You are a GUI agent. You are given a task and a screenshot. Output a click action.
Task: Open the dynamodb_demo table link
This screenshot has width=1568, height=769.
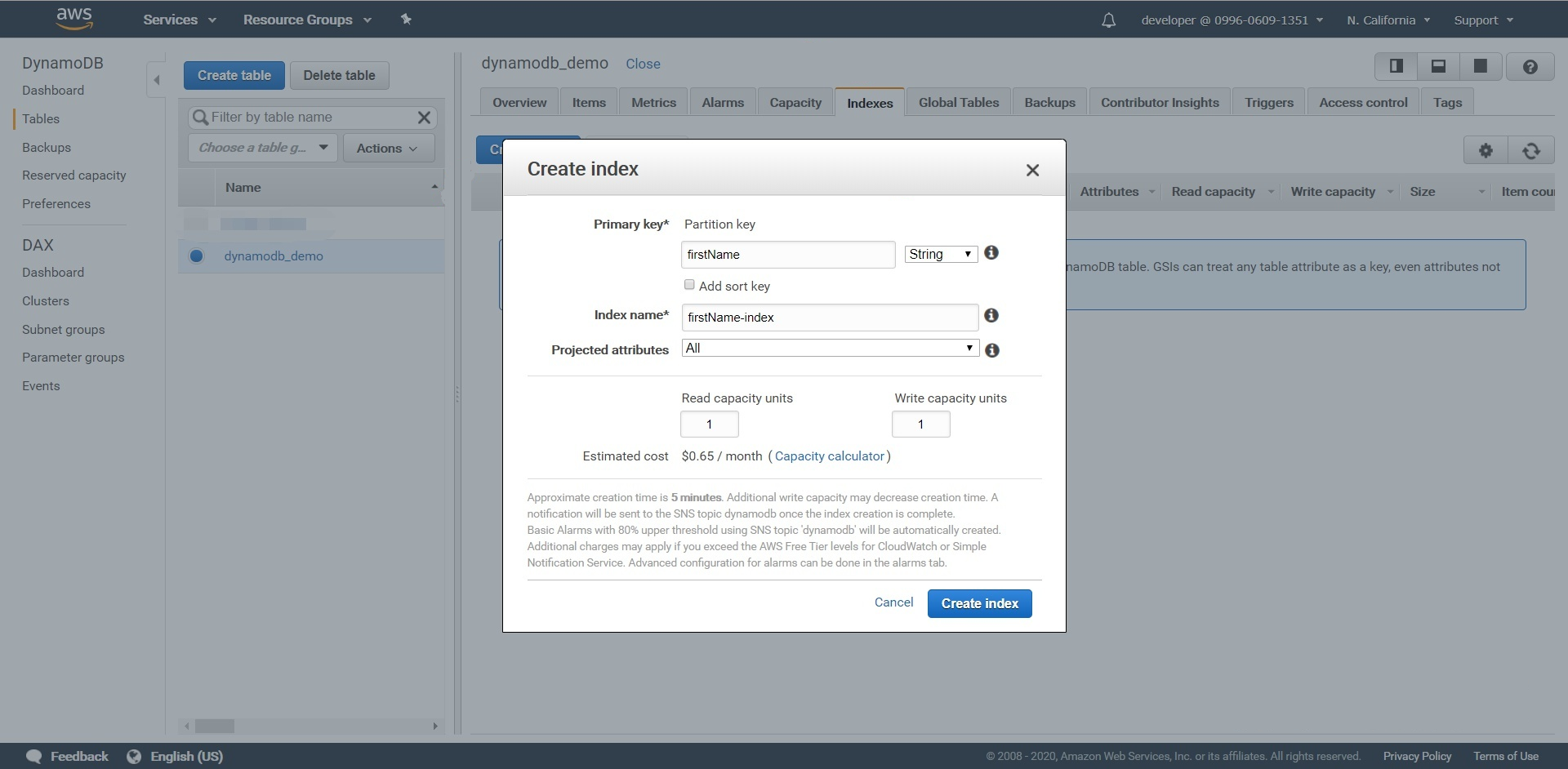tap(274, 256)
